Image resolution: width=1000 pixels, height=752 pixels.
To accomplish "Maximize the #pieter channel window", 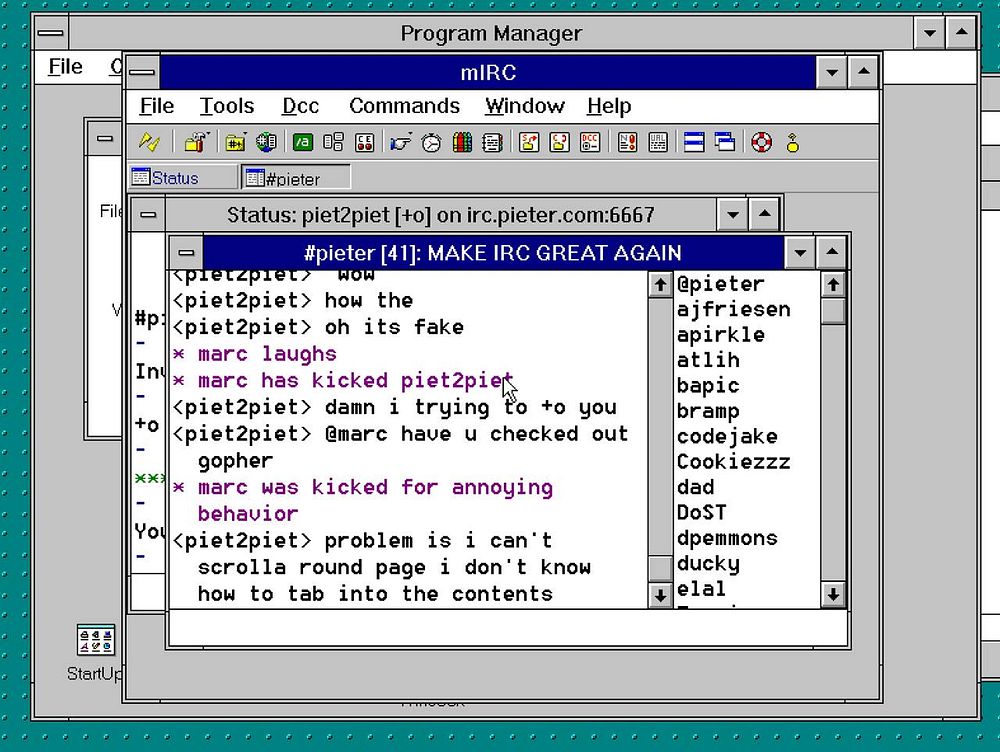I will pos(832,253).
